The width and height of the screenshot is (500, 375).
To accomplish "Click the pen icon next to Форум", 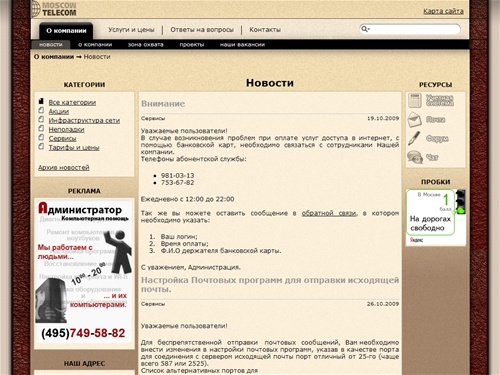I will coord(414,138).
